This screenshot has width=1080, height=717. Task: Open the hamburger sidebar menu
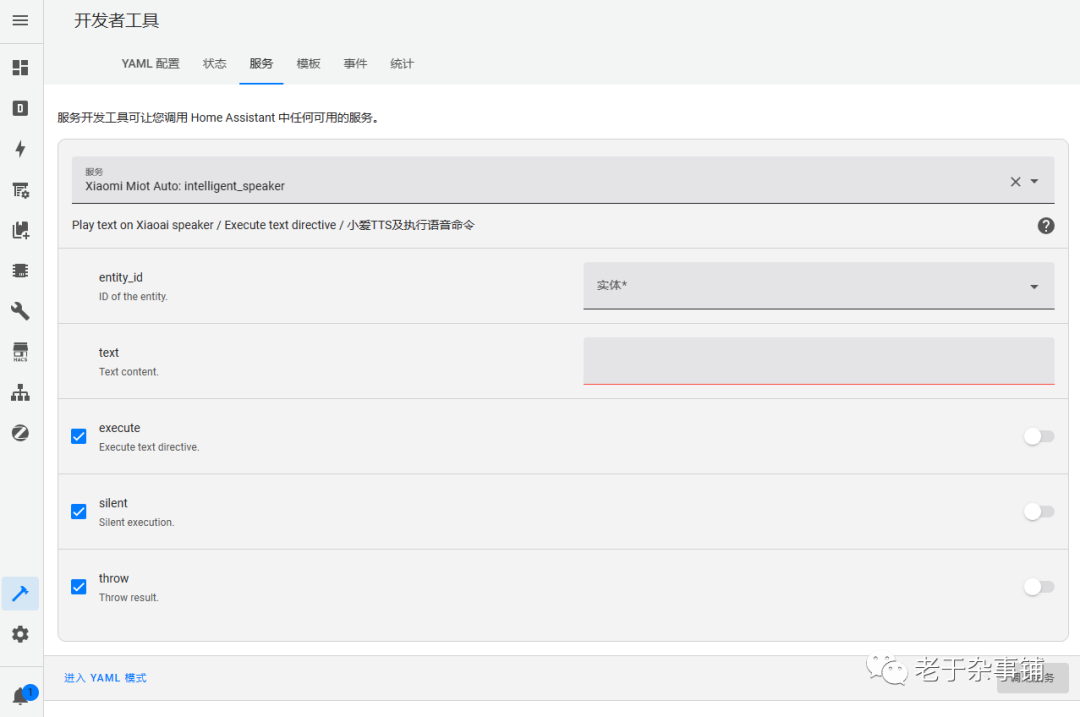(x=20, y=20)
